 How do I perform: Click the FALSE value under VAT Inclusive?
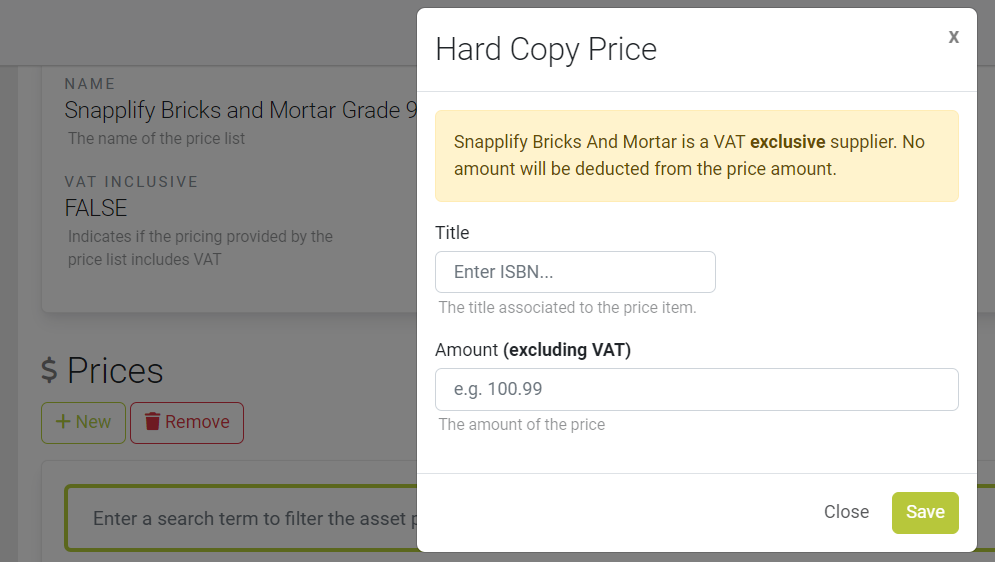96,208
